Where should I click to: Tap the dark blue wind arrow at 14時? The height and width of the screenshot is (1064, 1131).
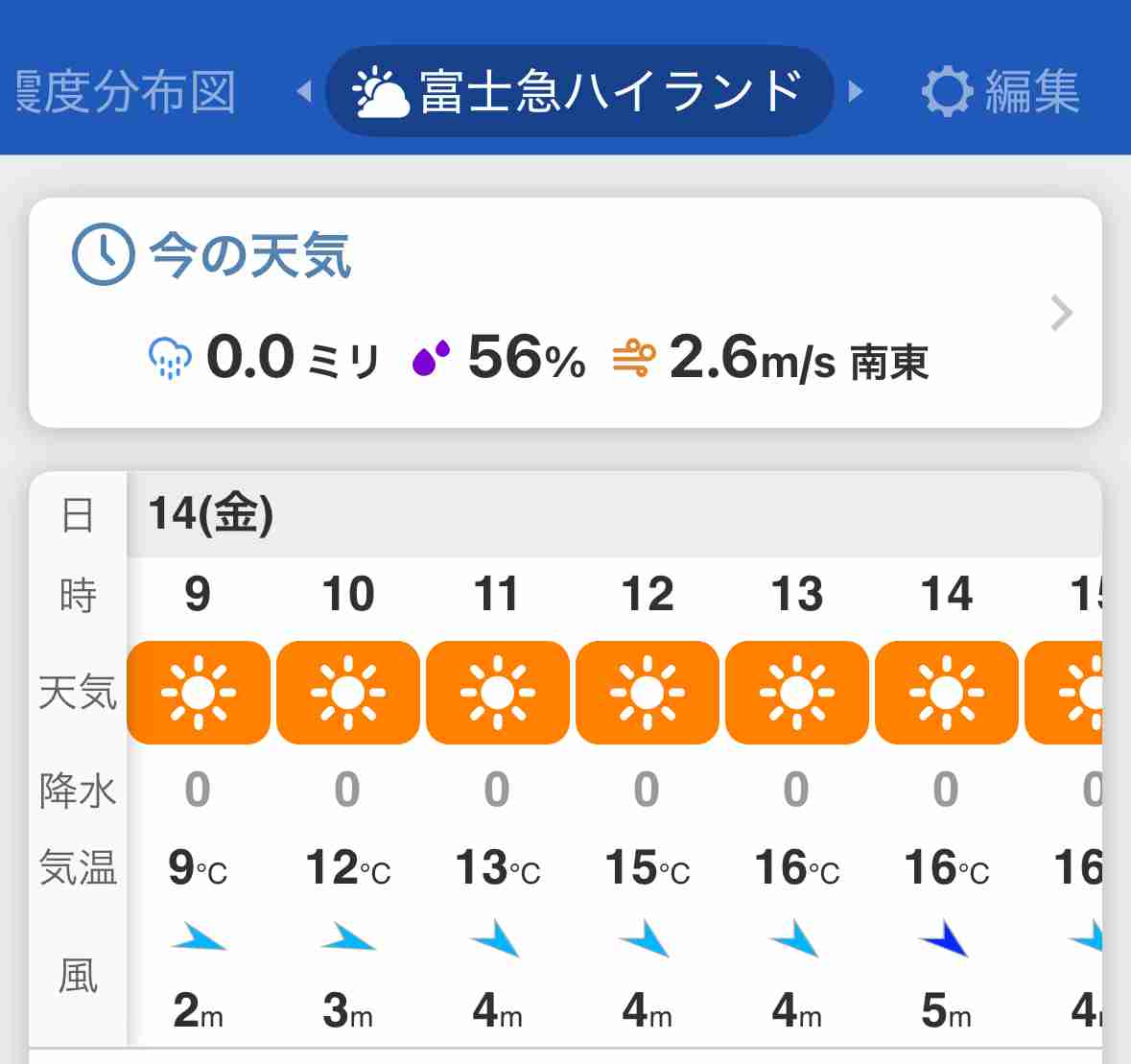pyautogui.click(x=945, y=937)
